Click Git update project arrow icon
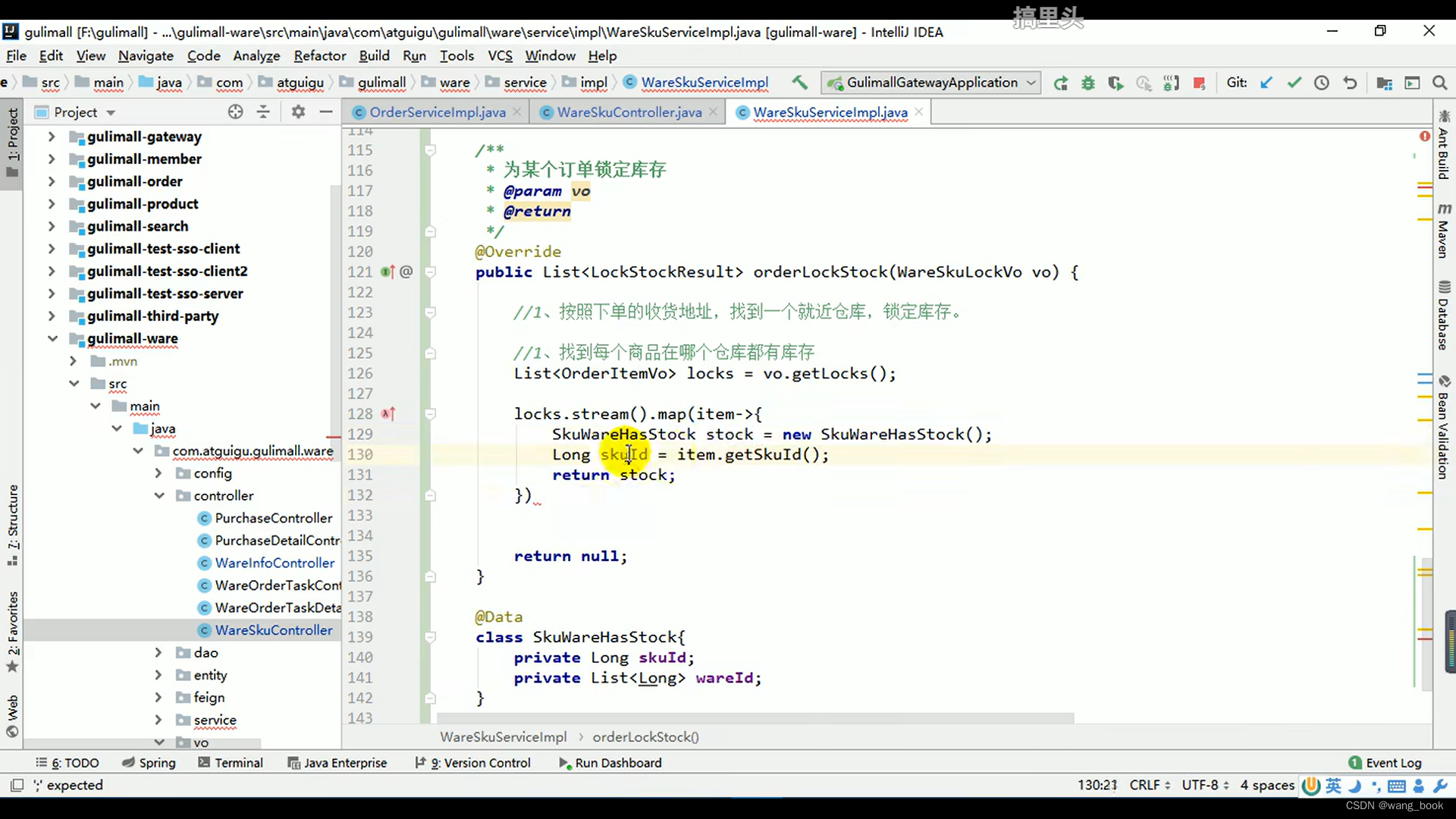Image resolution: width=1456 pixels, height=819 pixels. pyautogui.click(x=1266, y=83)
